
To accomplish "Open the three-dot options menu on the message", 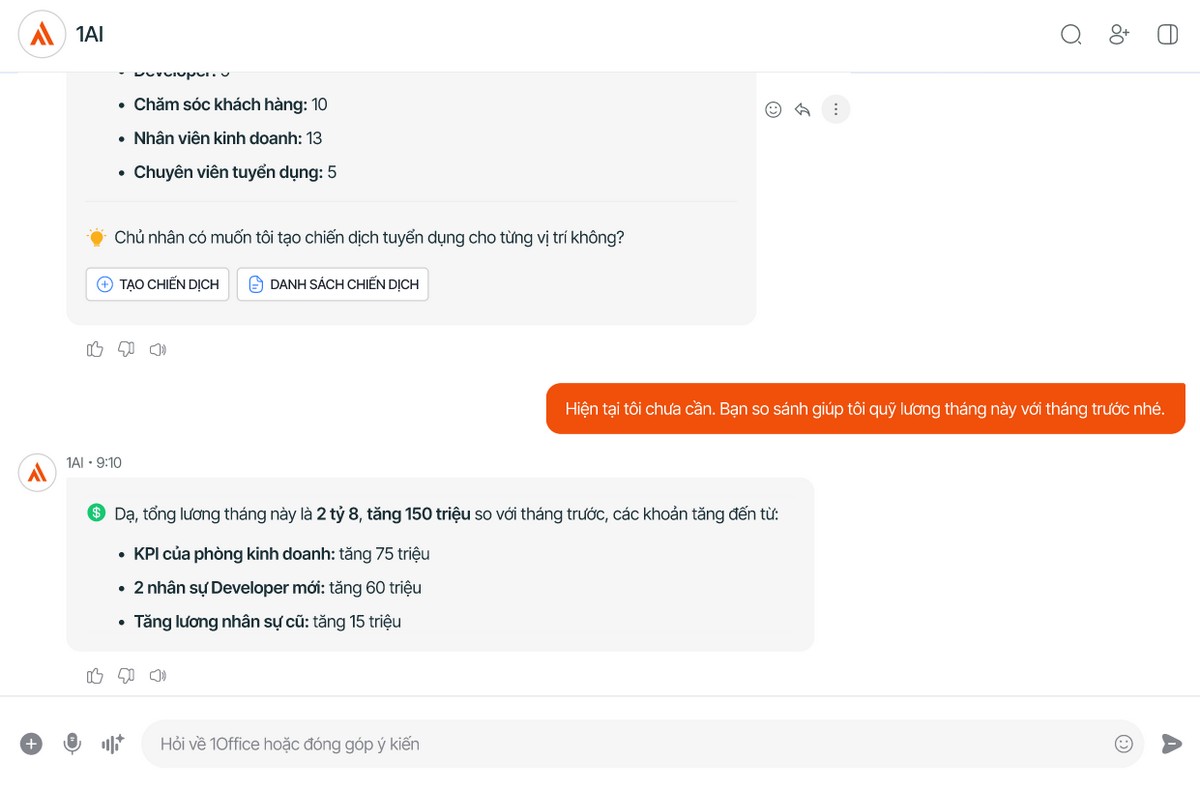I will pyautogui.click(x=836, y=110).
